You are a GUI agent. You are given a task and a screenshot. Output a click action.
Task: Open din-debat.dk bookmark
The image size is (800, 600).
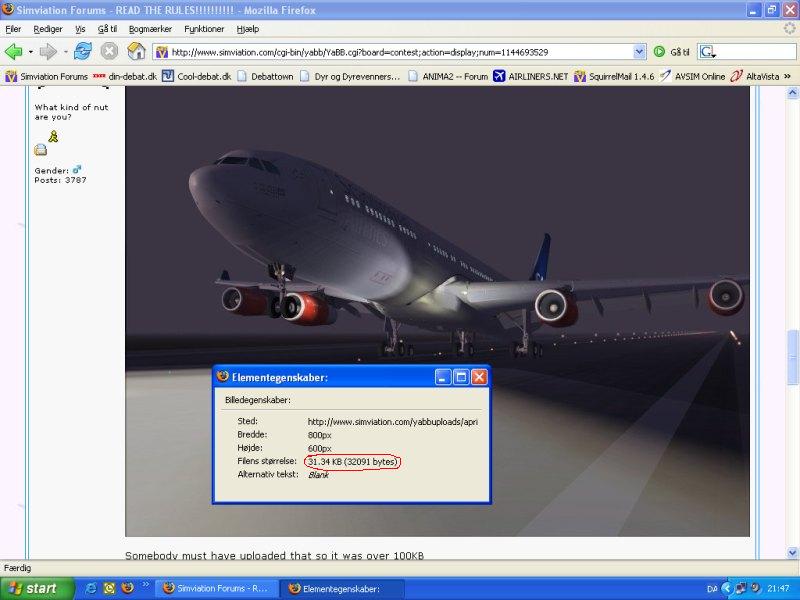tap(125, 77)
